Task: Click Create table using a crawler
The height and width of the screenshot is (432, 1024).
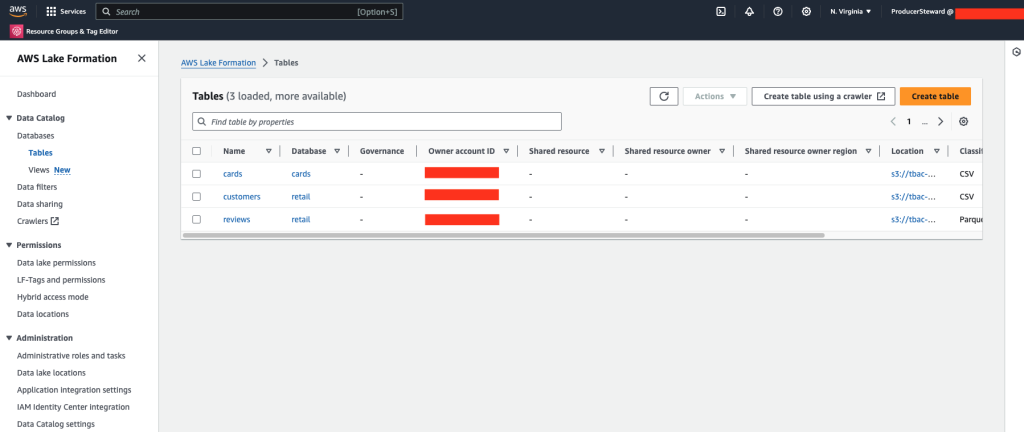Action: click(824, 96)
